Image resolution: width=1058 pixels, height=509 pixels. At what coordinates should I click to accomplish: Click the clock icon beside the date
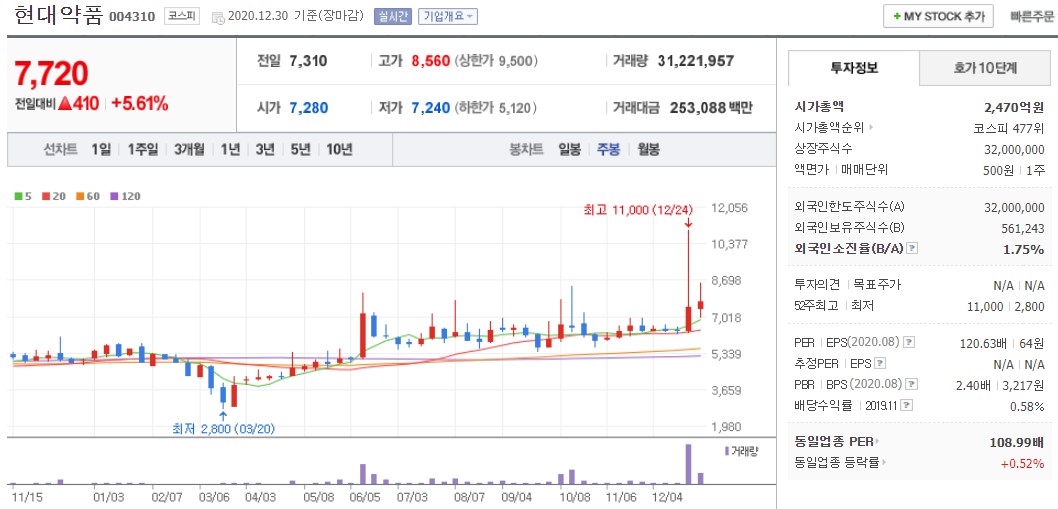tap(218, 18)
